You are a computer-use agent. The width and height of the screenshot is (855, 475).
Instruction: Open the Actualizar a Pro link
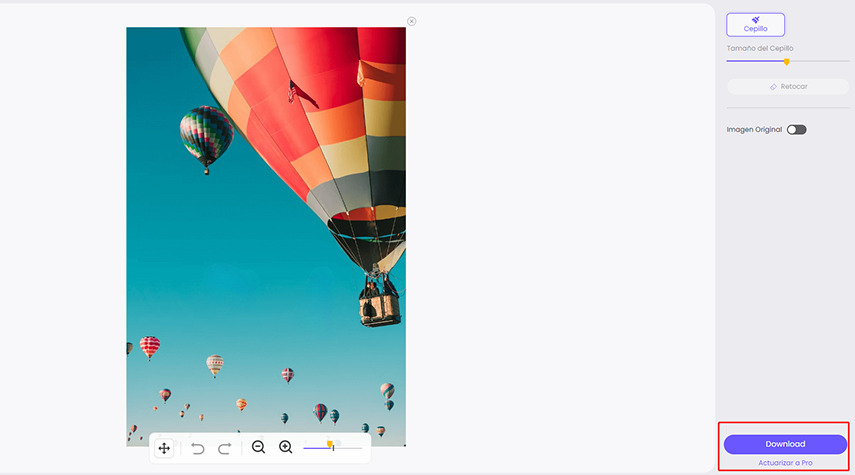tap(785, 462)
